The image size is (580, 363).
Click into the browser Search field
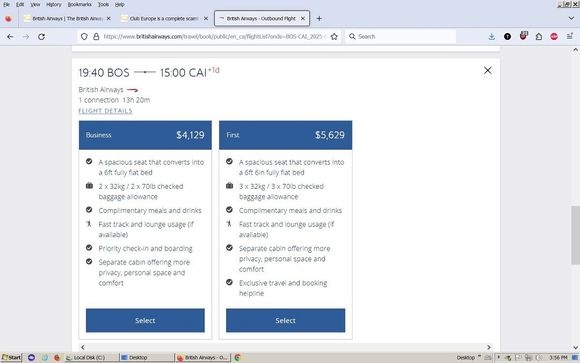pos(401,37)
